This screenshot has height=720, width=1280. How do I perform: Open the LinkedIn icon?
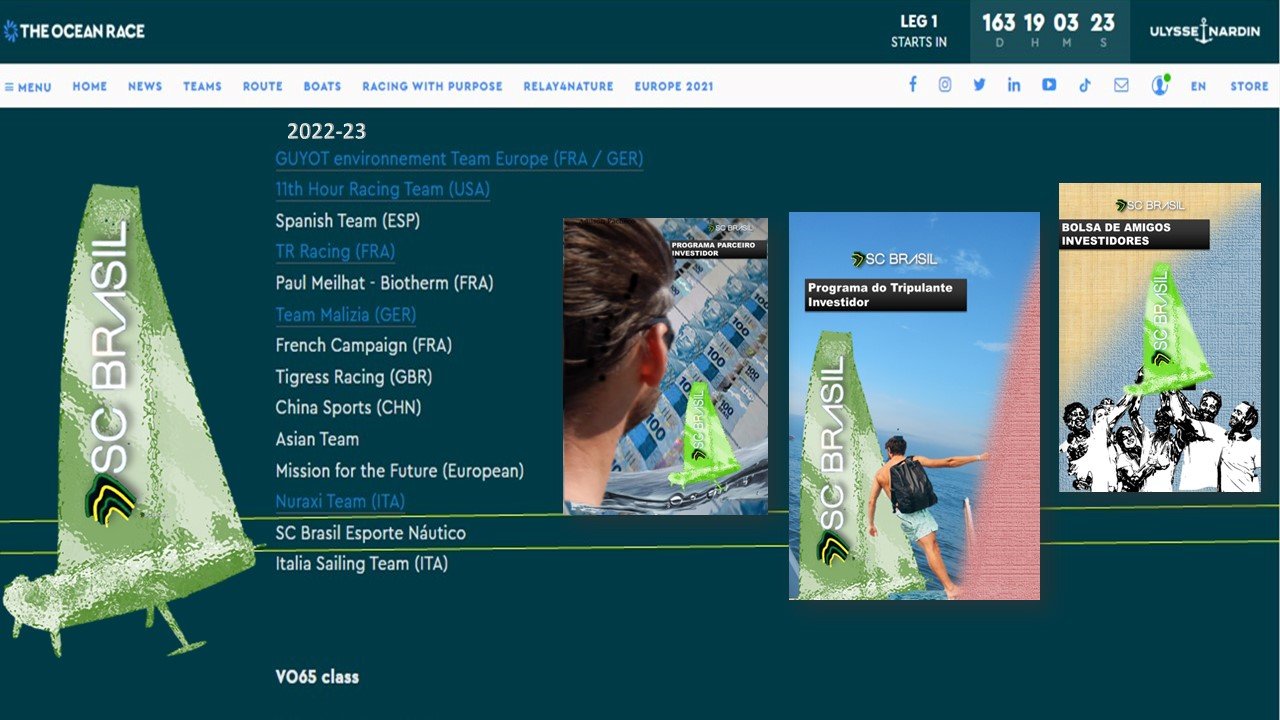tap(1014, 85)
